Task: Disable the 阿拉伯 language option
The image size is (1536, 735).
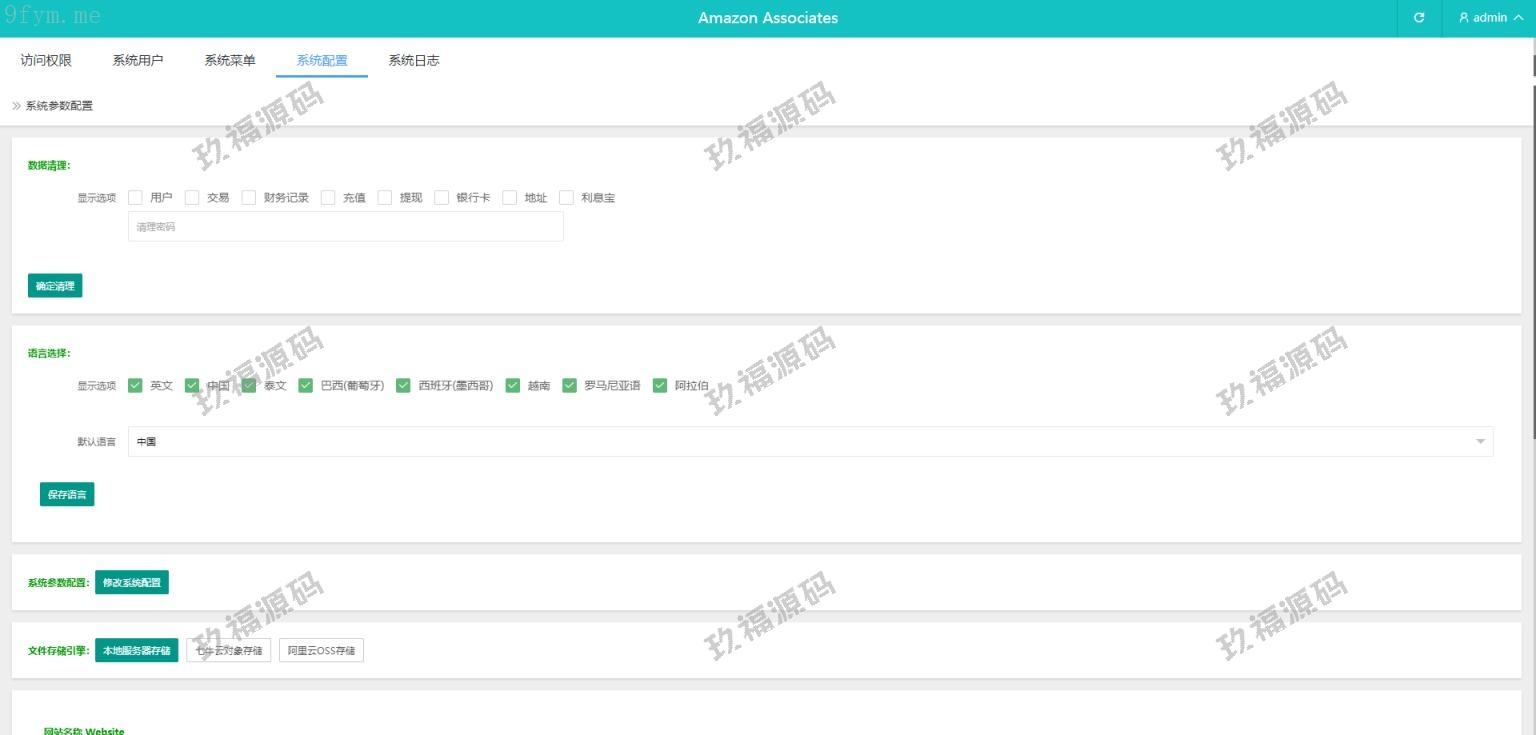Action: 660,386
